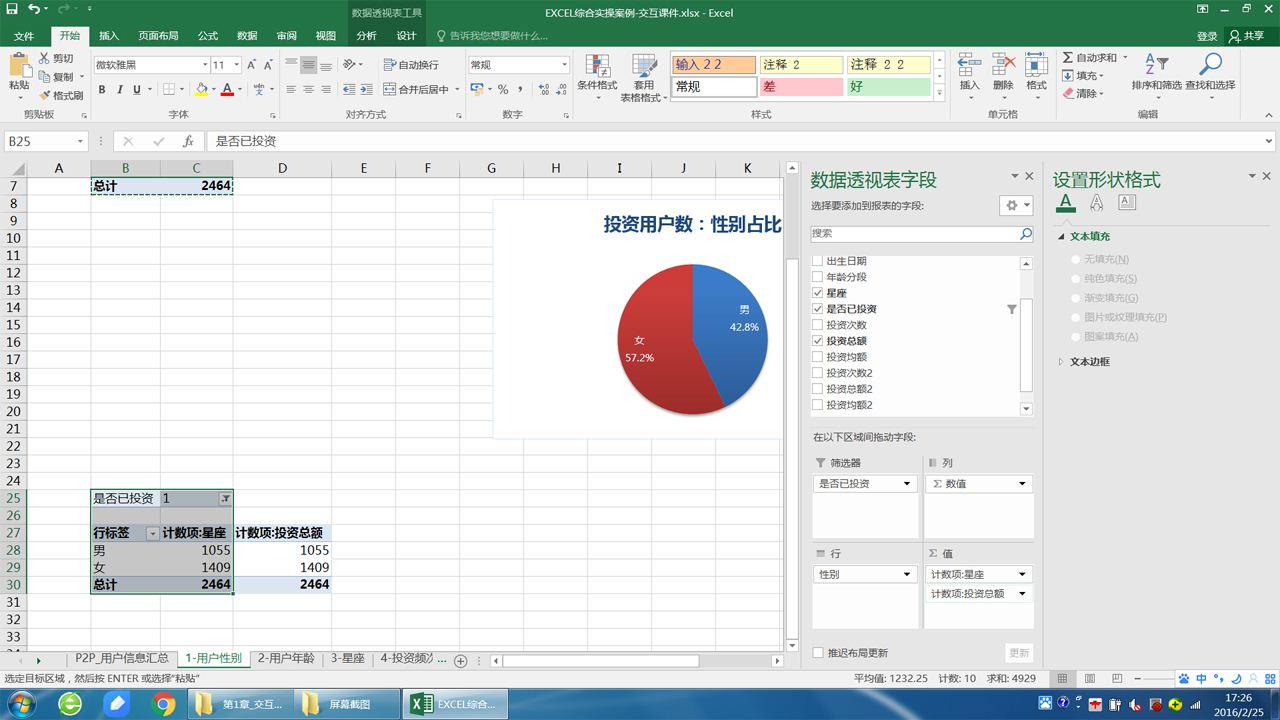Click AutoSum (自动求和) sigma icon
Screen dimensions: 1280x720
tap(1068, 58)
